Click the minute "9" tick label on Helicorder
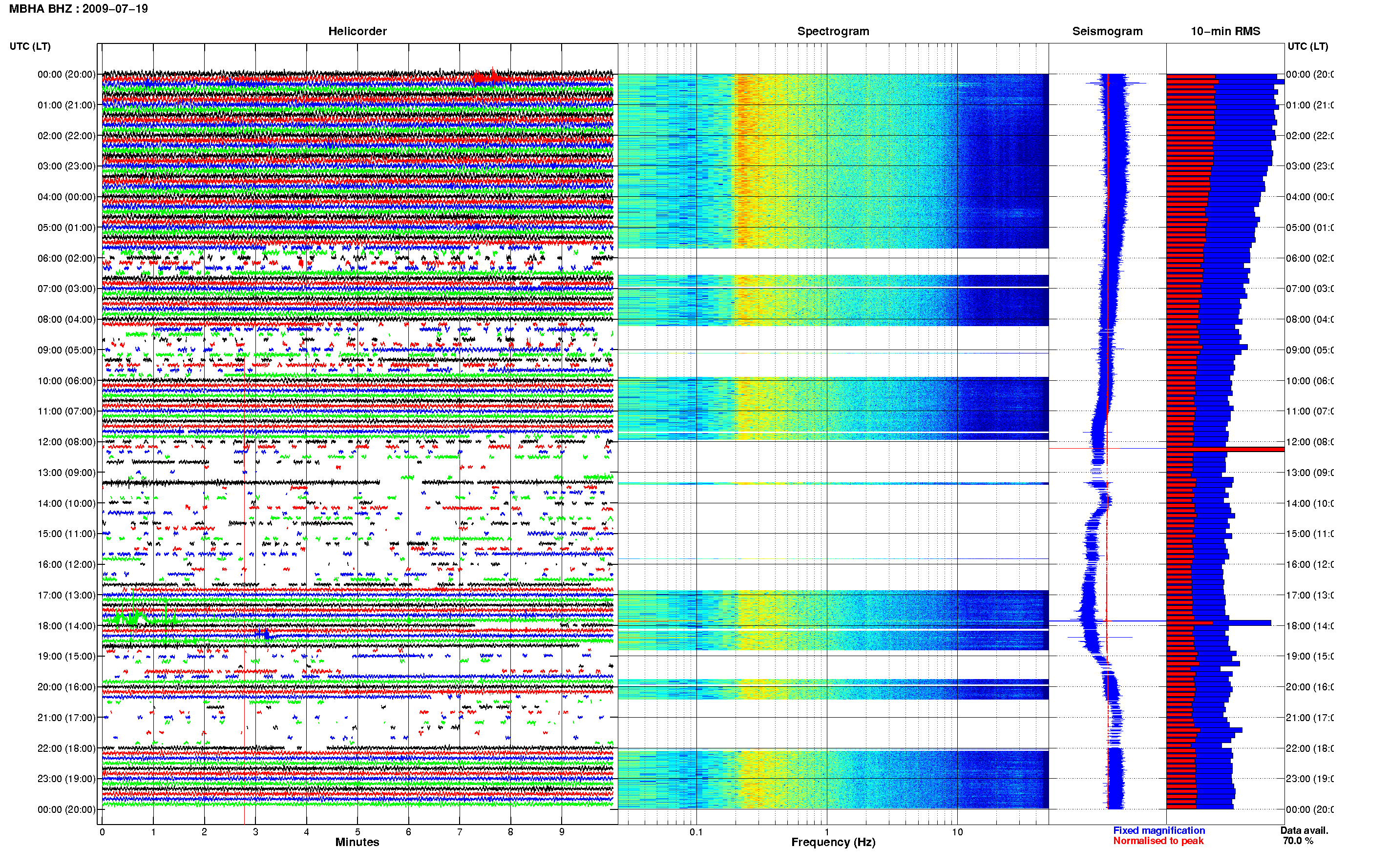Screen dimensions: 1389x868 (x=562, y=832)
